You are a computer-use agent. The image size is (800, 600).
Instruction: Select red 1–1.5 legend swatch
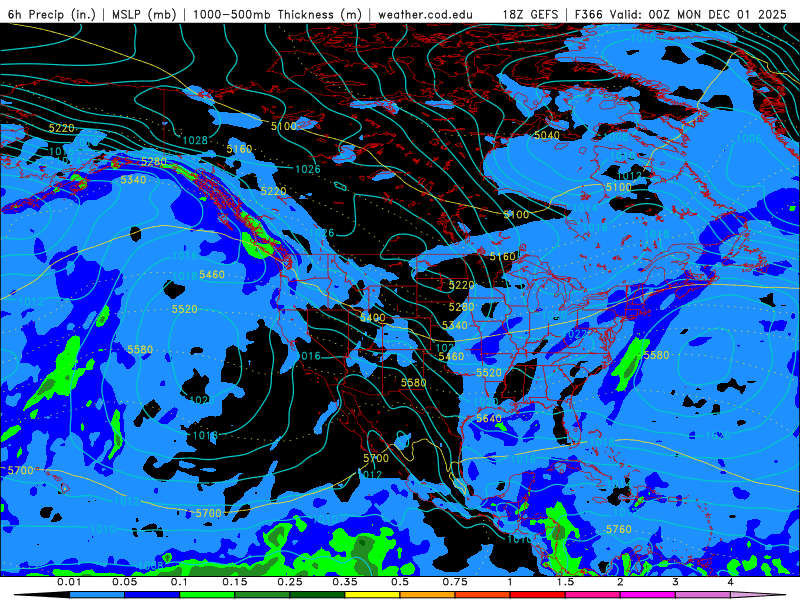click(x=538, y=595)
